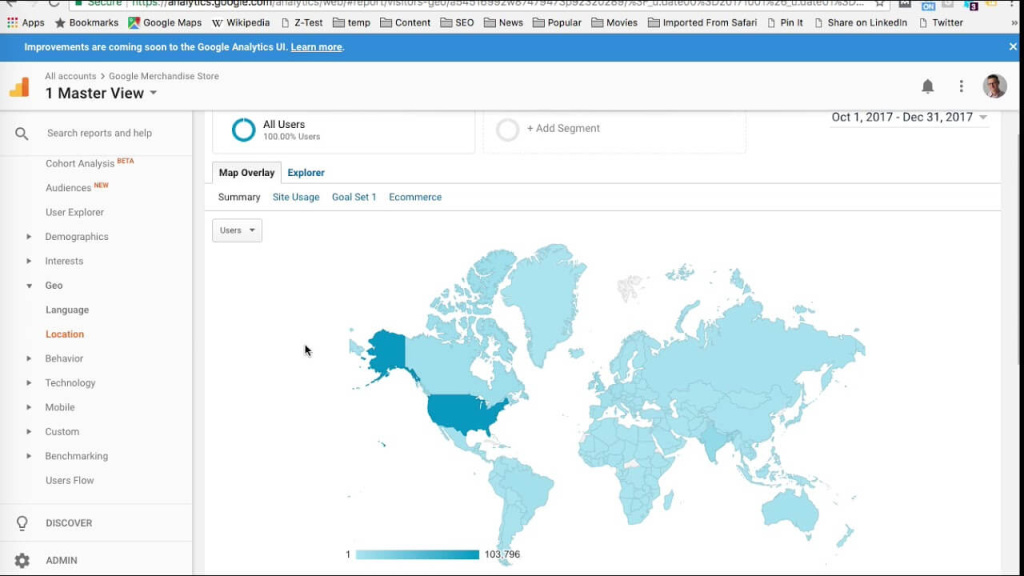Open the Popular bookmarks folder
The height and width of the screenshot is (576, 1024).
(557, 22)
